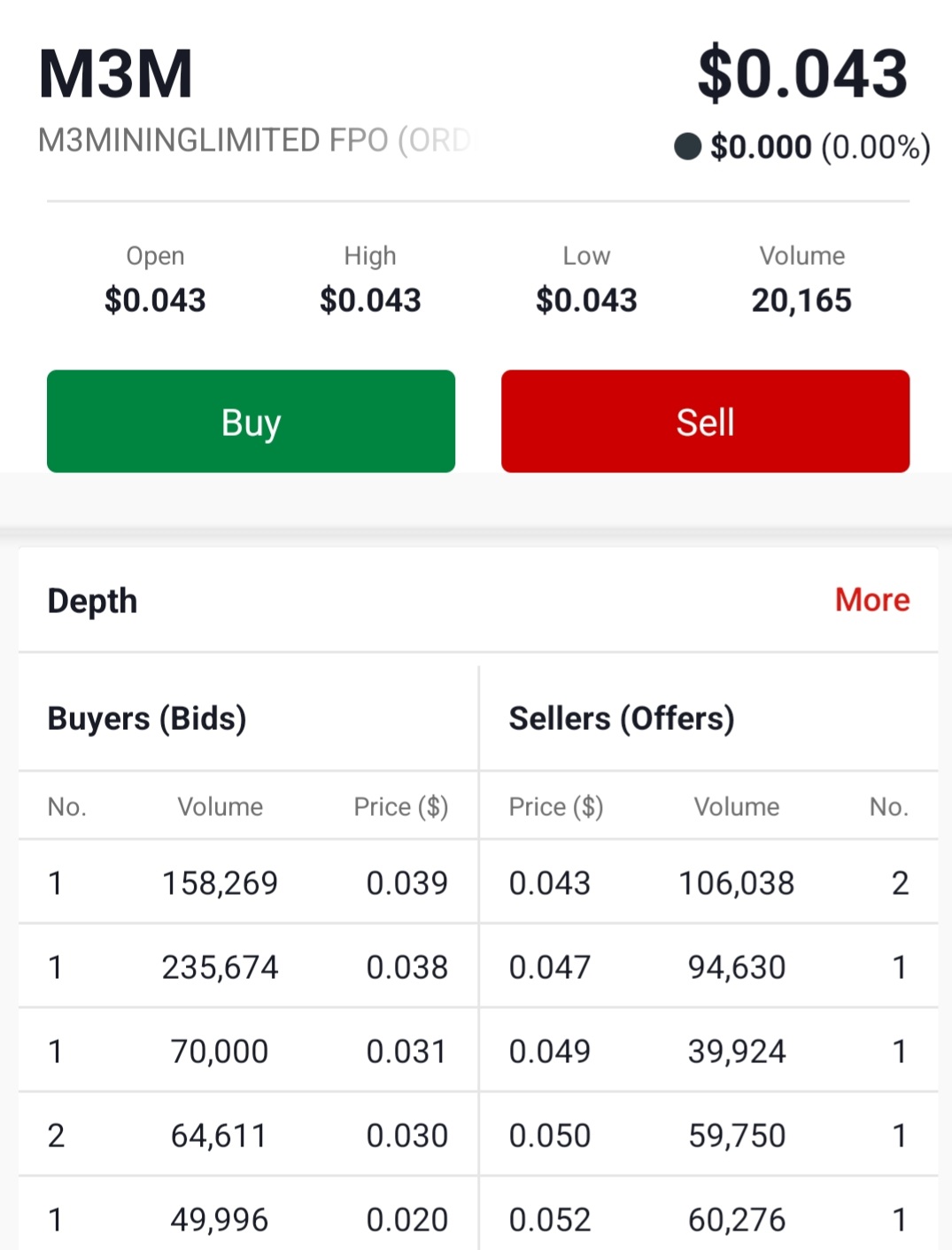Click the bids Price ($) column header
This screenshot has width=952, height=1250.
point(401,806)
